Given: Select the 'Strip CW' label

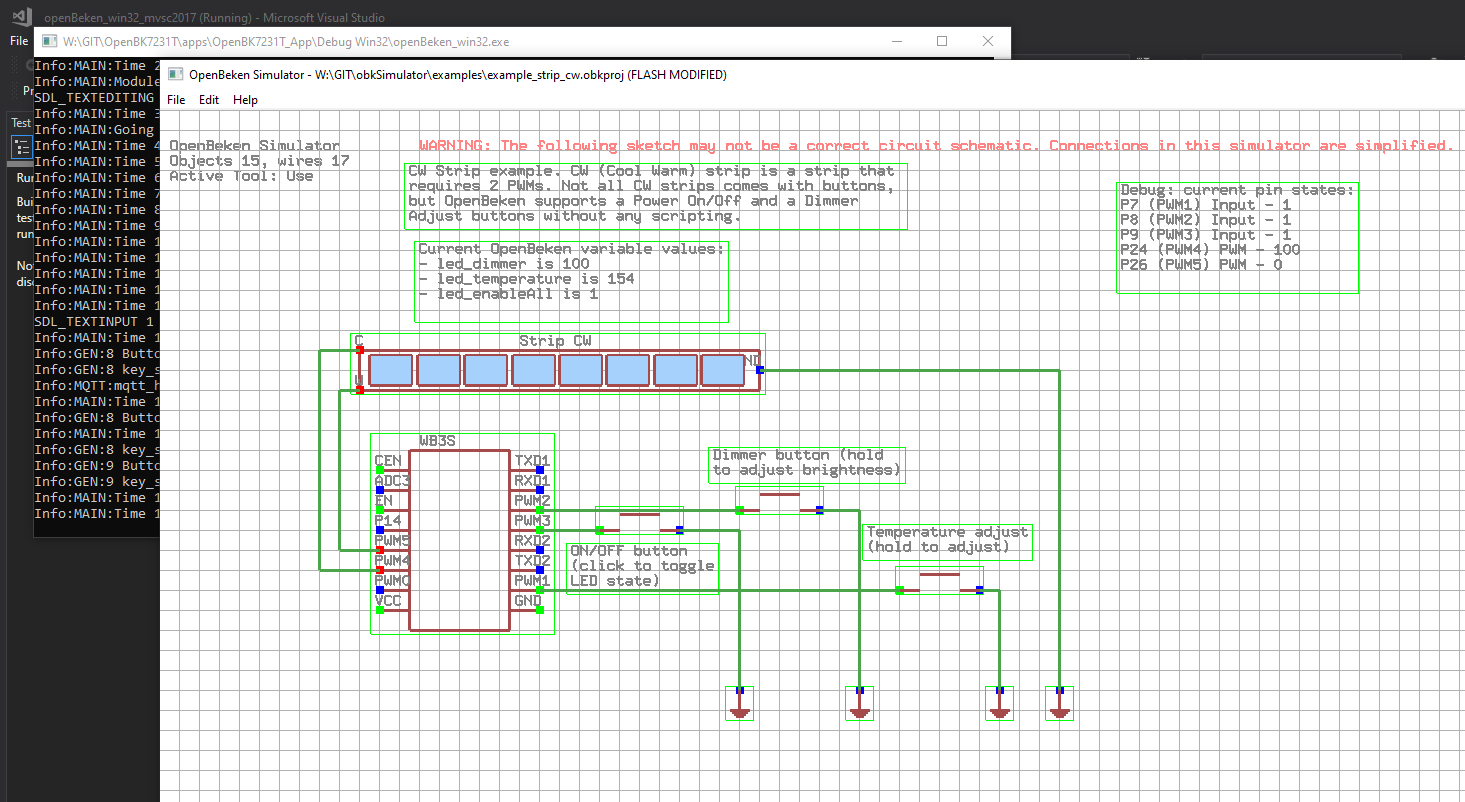Looking at the screenshot, I should 555,341.
